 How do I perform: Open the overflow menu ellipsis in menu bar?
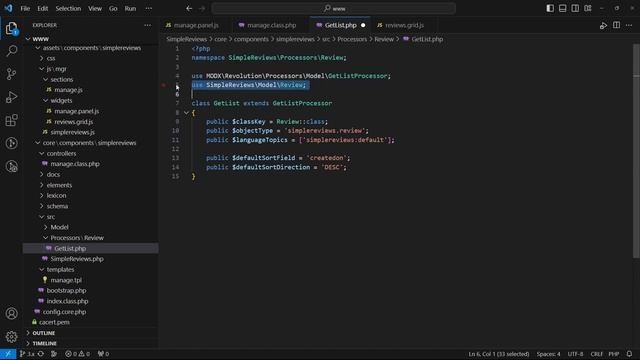(149, 8)
